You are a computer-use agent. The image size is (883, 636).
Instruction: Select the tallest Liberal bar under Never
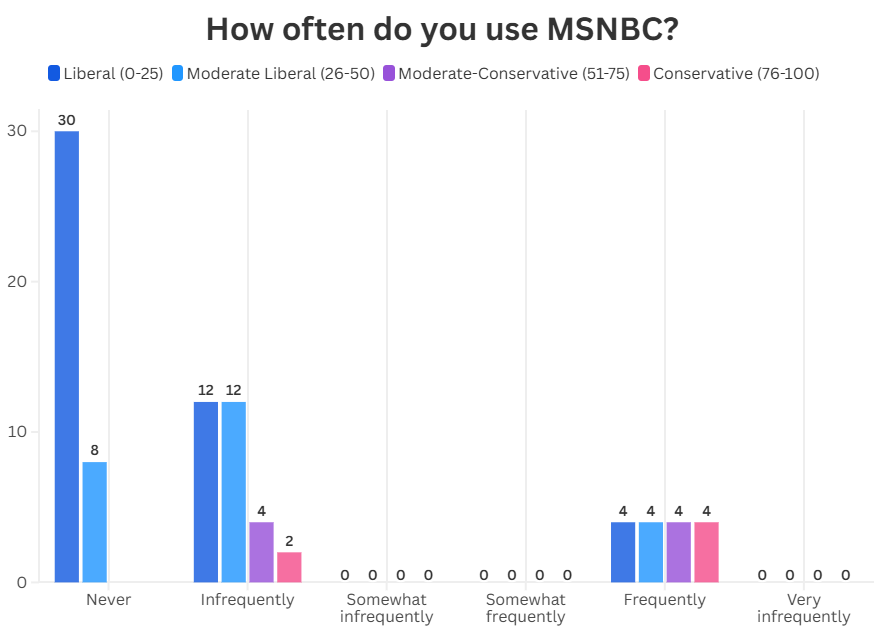(67, 356)
